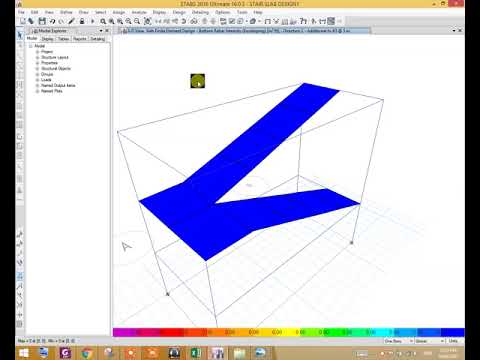Select the rubber band zoom magnifier icon
This screenshot has width=480, height=360.
(x=103, y=21)
